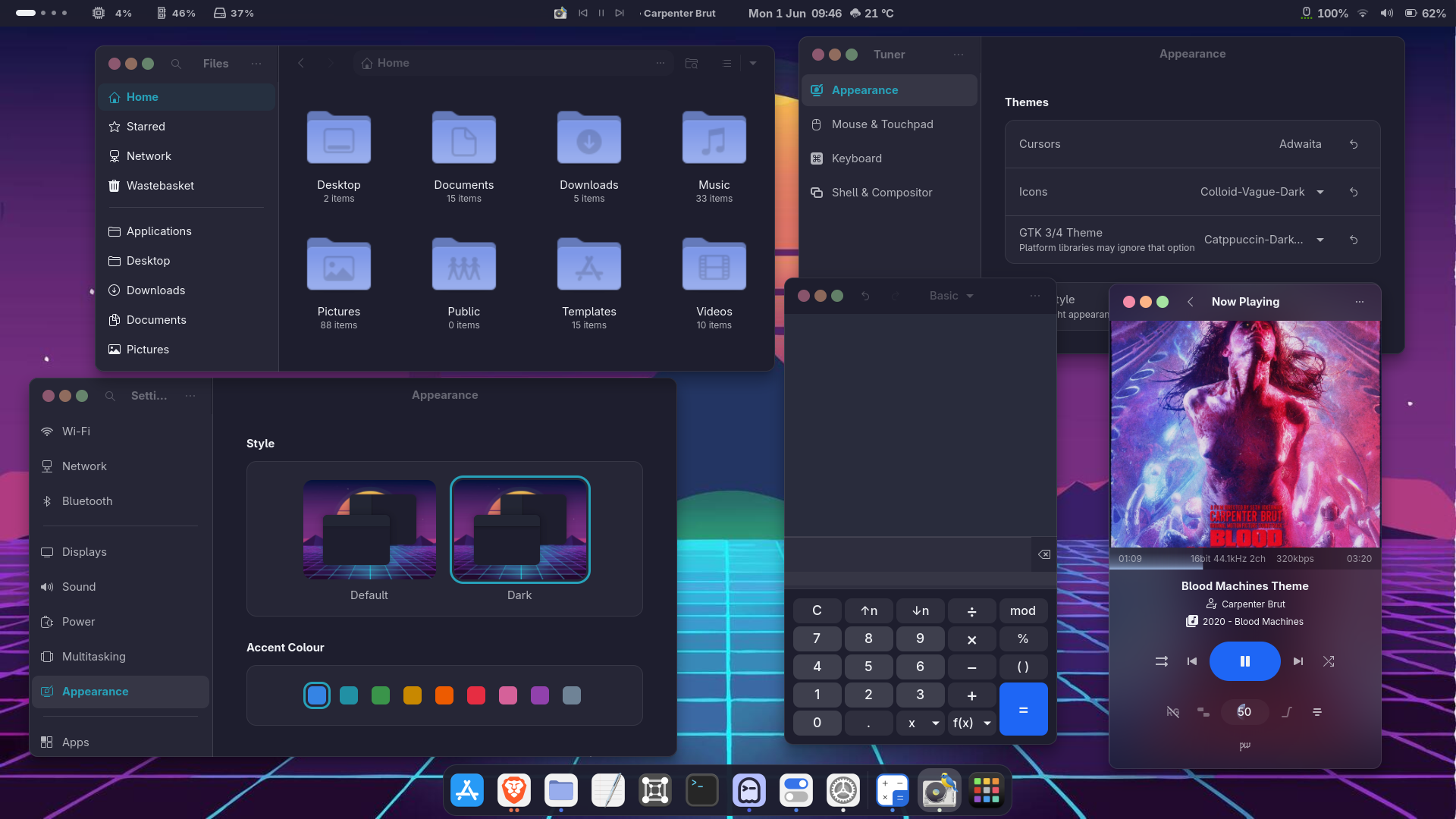Pick the red accent colour
Screen dimensions: 1456x819
click(x=476, y=695)
